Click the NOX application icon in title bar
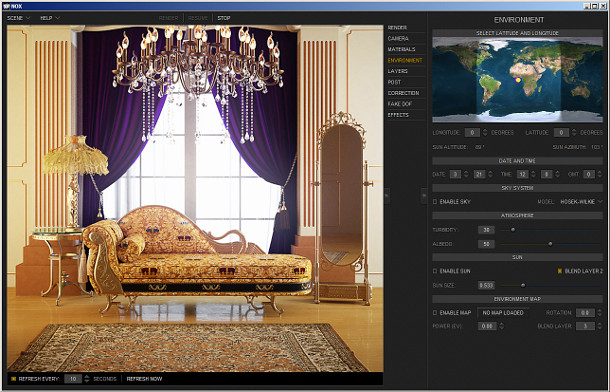This screenshot has width=610, height=392. [x=6, y=6]
